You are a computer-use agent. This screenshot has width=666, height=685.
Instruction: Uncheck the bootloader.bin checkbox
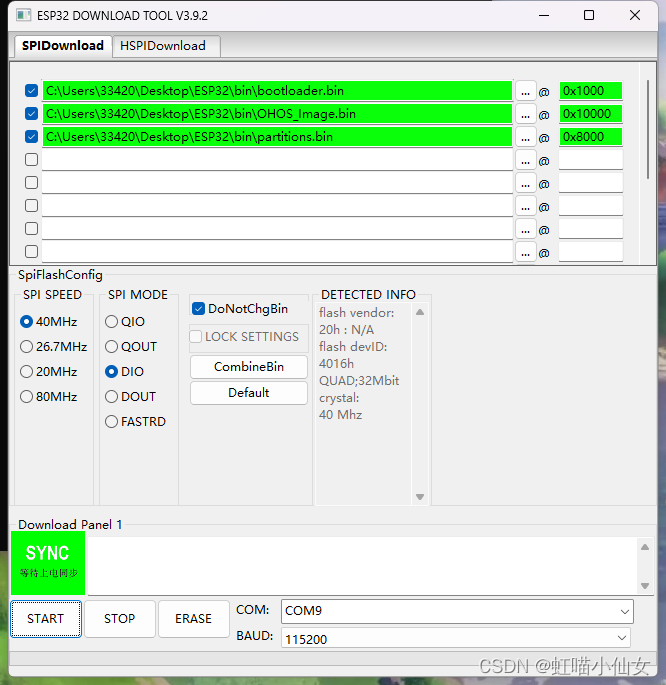pyautogui.click(x=31, y=91)
